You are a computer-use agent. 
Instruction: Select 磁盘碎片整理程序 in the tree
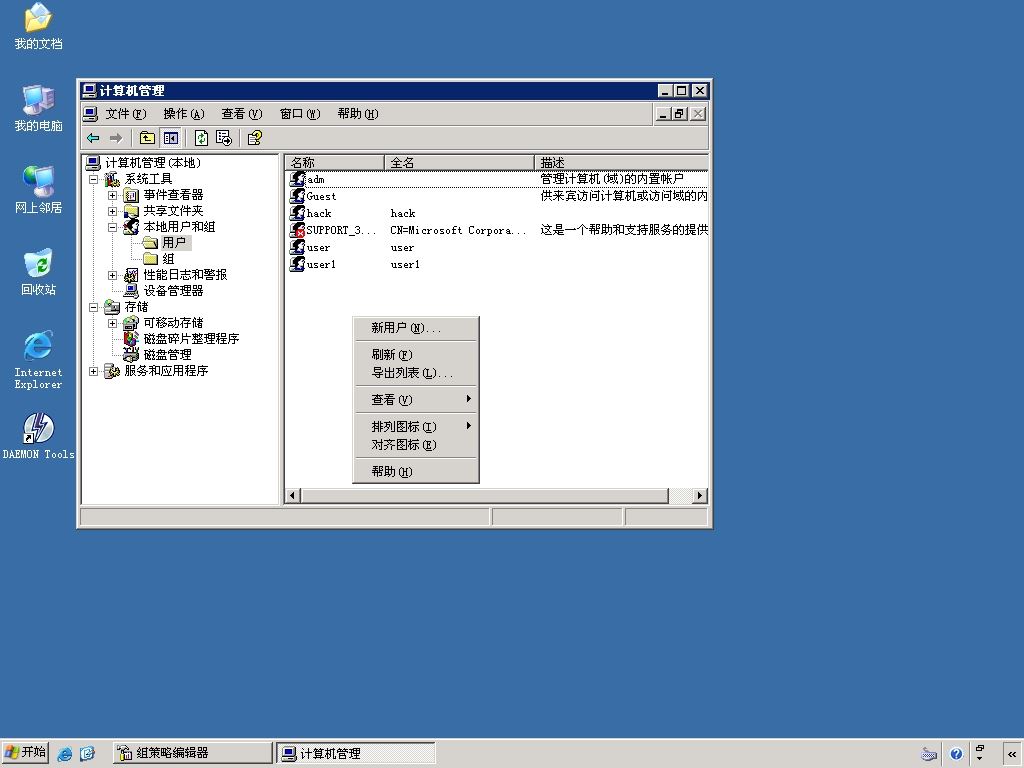tap(182, 339)
